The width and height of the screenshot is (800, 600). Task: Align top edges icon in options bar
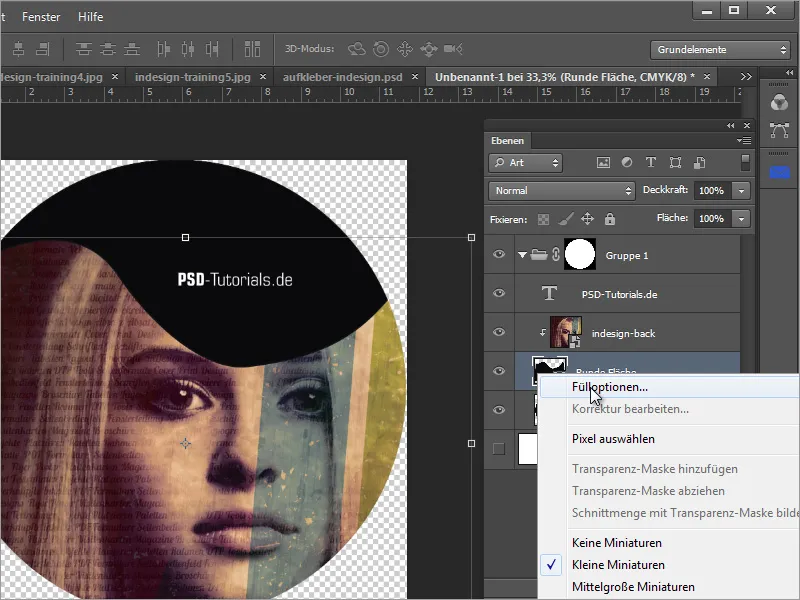tap(84, 49)
